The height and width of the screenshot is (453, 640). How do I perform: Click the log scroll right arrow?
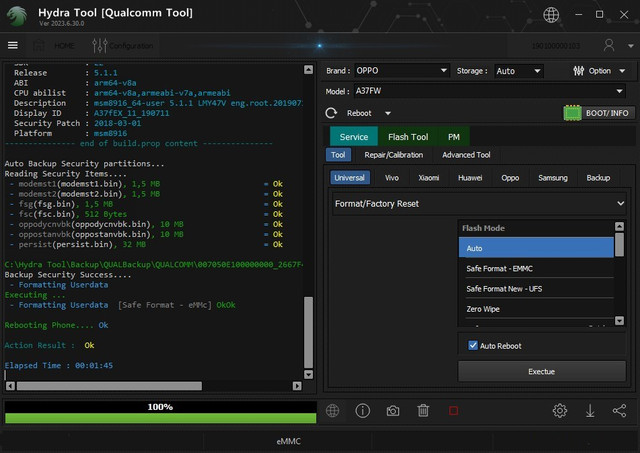coord(297,386)
